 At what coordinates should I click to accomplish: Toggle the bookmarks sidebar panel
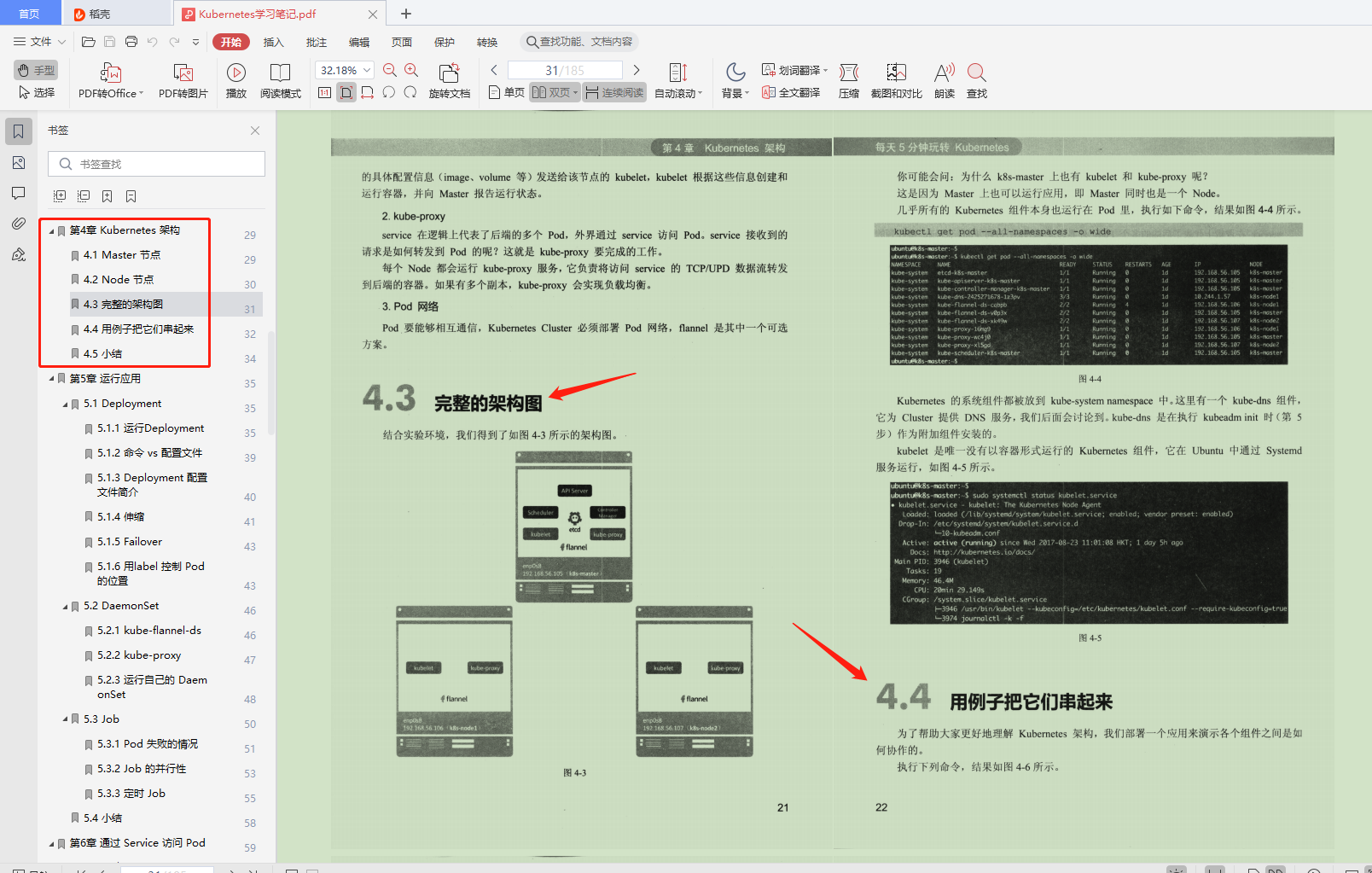pos(19,131)
